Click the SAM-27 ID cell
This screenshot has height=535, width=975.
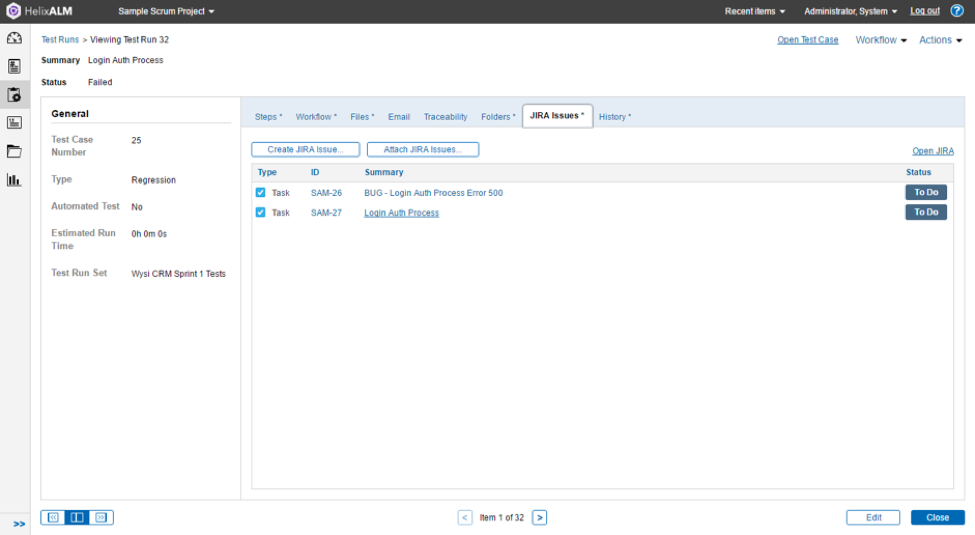326,213
